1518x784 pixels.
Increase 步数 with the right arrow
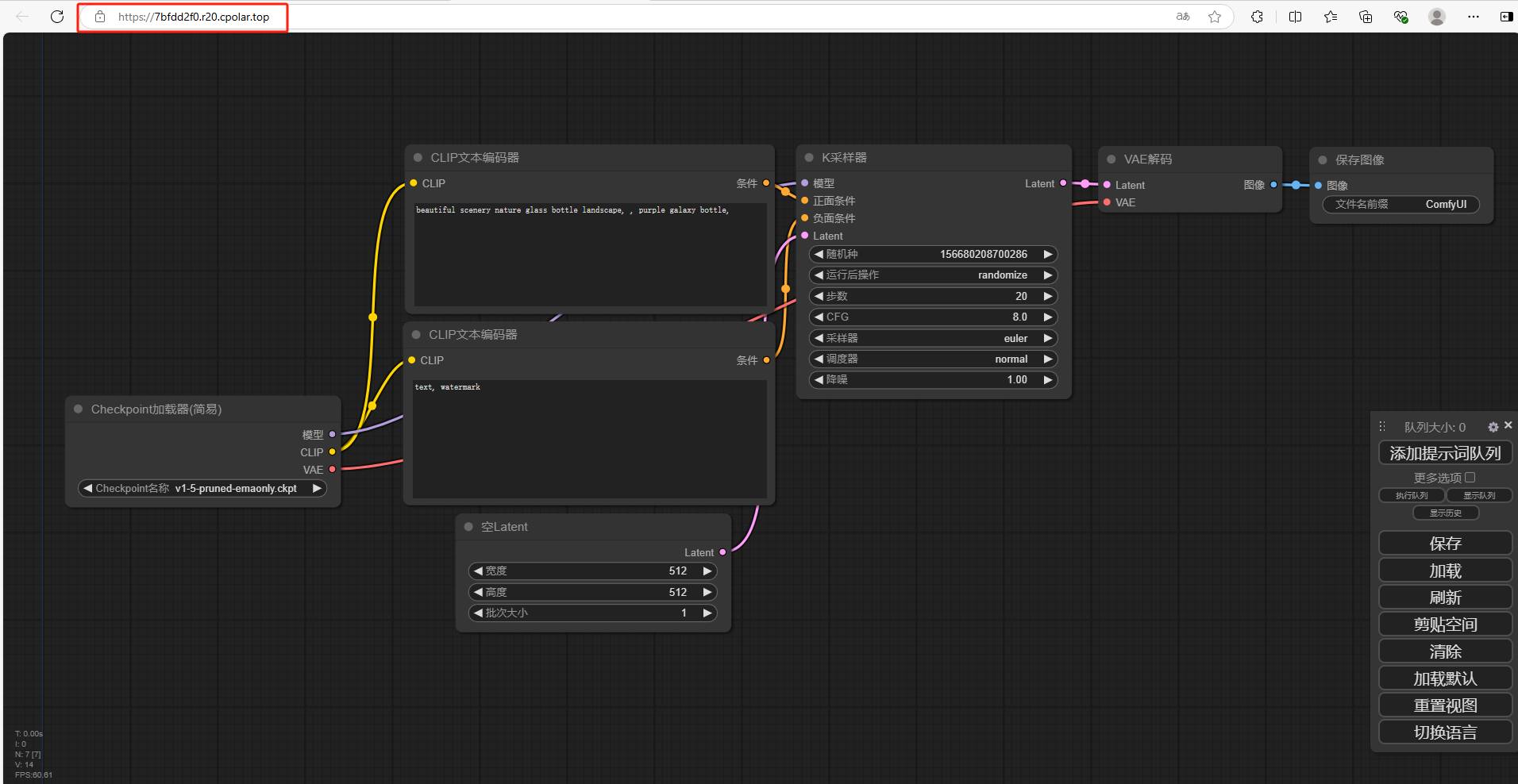pyautogui.click(x=1048, y=296)
